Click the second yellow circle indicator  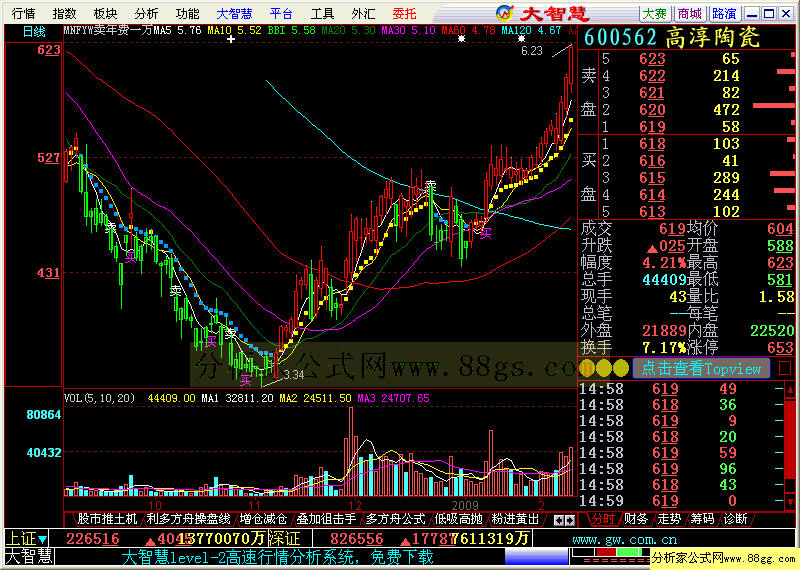click(x=604, y=368)
